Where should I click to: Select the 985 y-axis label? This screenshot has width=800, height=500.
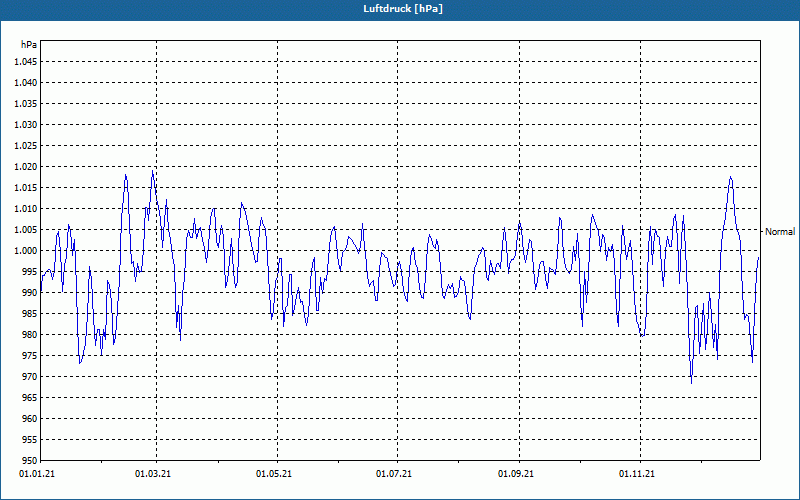click(30, 314)
